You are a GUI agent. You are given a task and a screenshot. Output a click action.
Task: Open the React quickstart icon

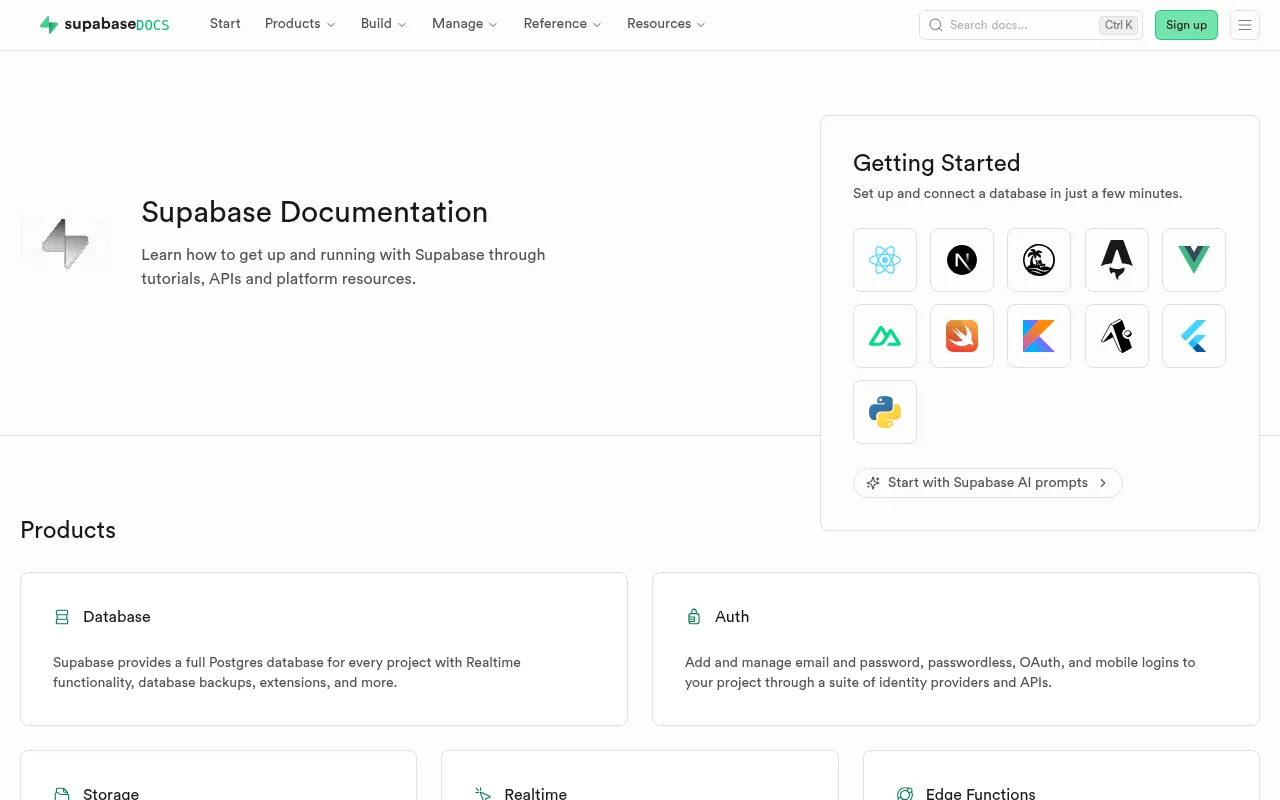pyautogui.click(x=885, y=260)
